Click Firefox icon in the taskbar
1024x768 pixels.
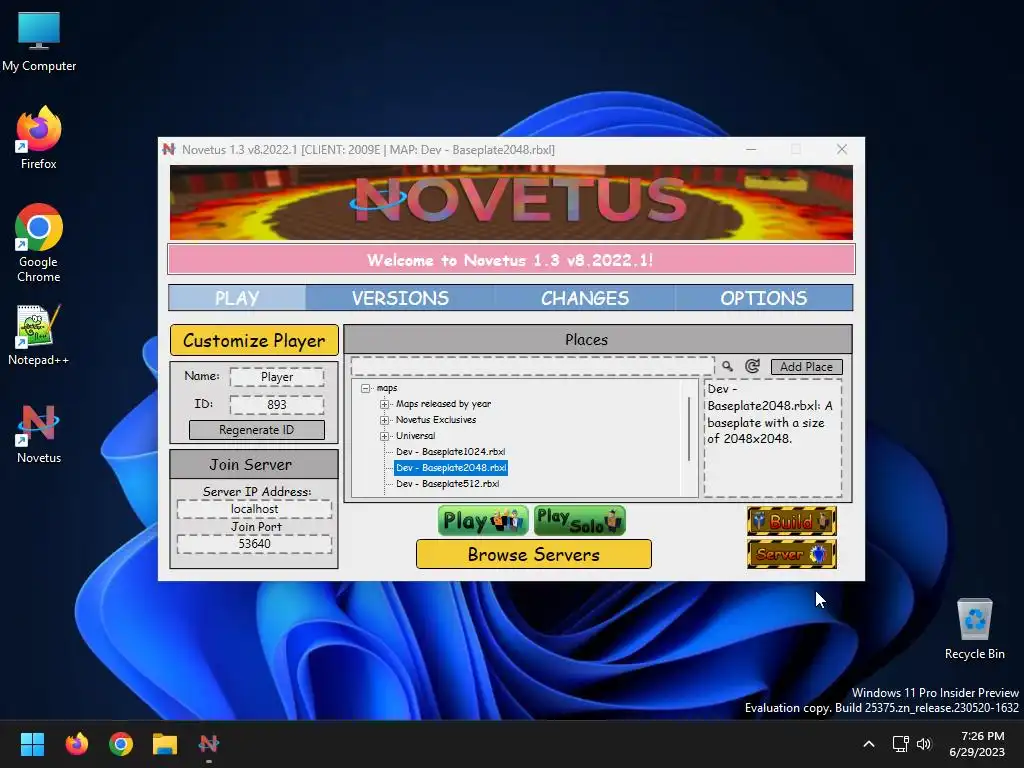[76, 744]
